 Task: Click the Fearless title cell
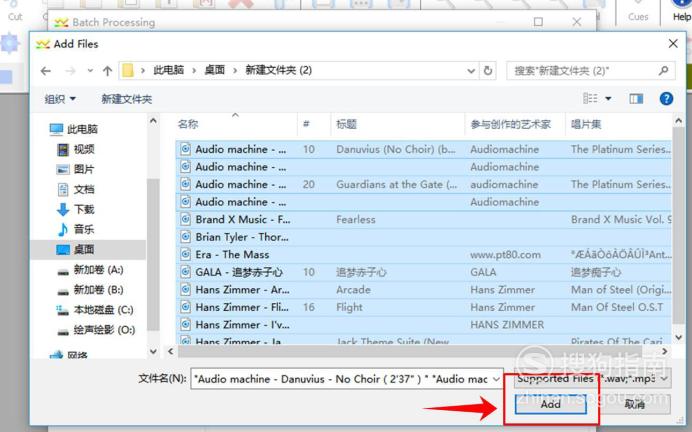tap(356, 219)
